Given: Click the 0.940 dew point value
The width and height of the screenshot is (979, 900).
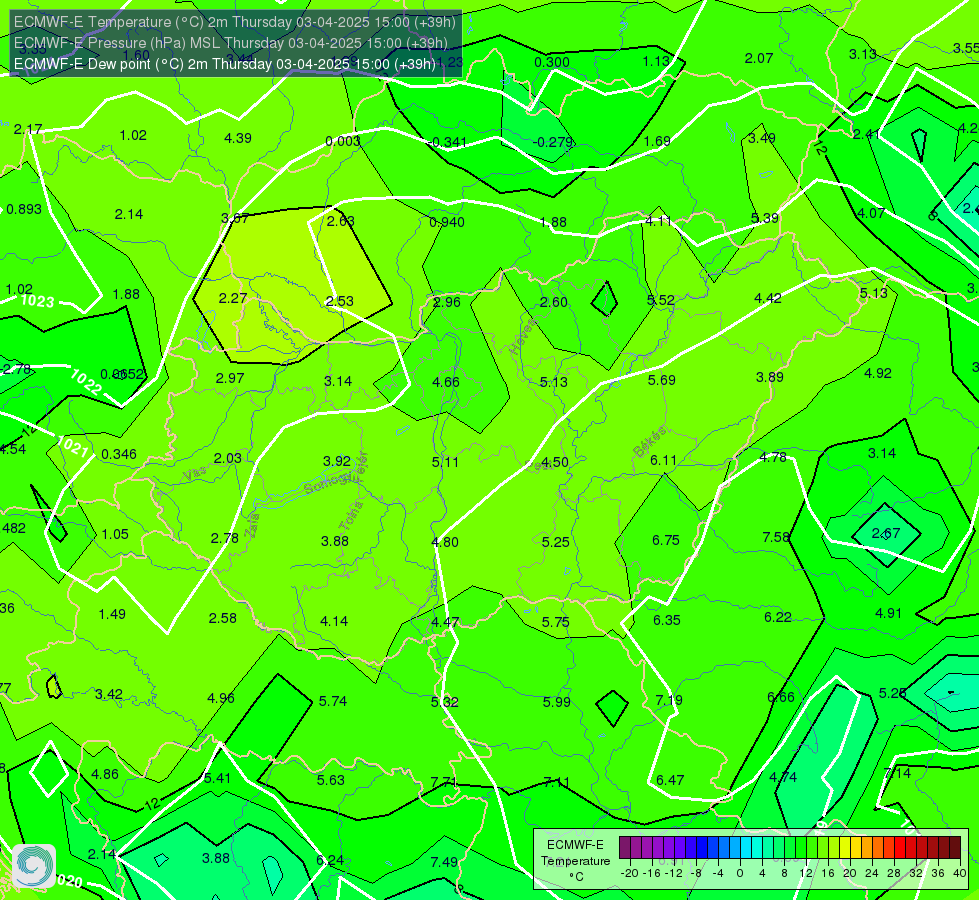Looking at the screenshot, I should click(447, 222).
